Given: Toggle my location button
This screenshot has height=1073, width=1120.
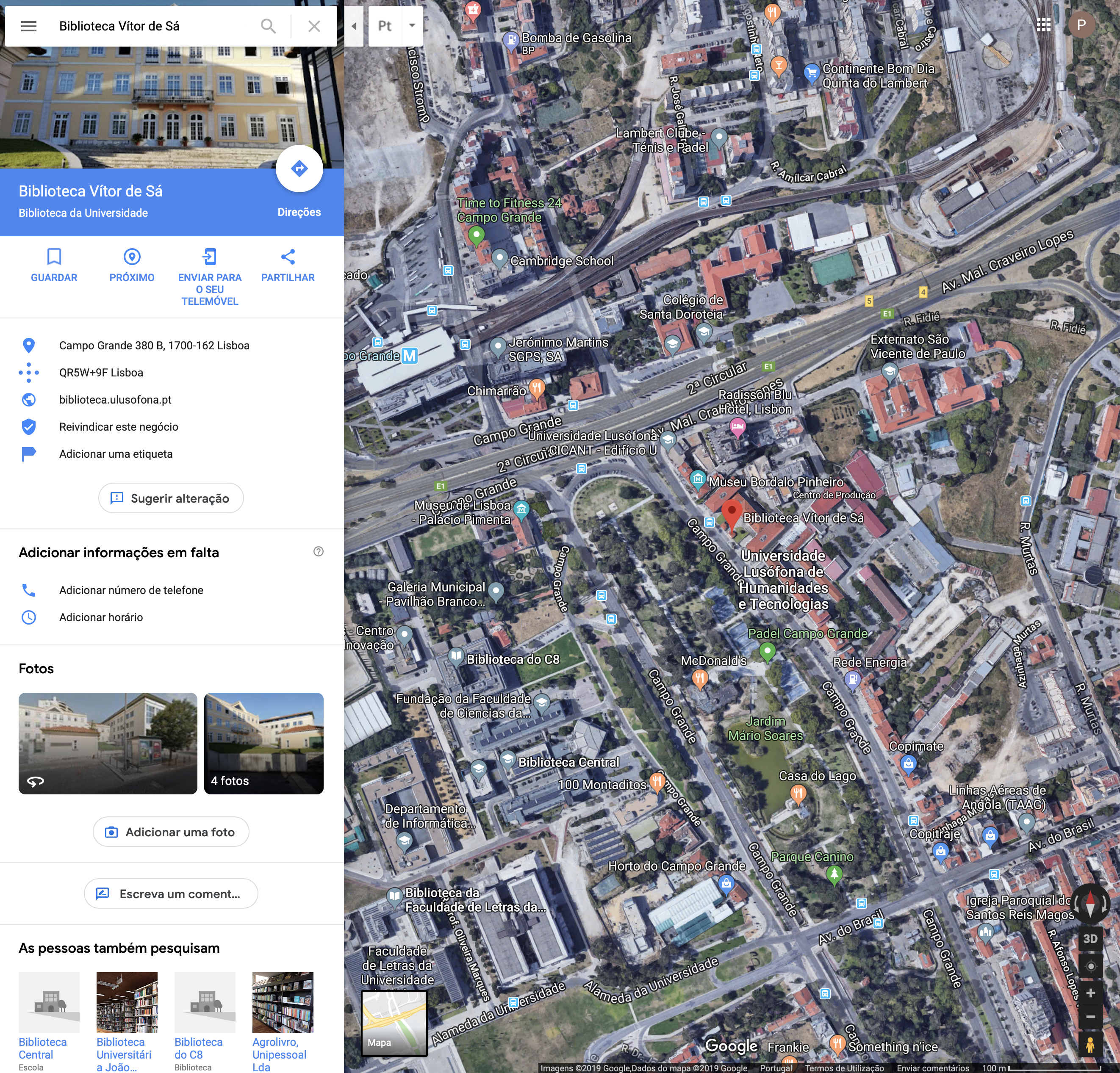Looking at the screenshot, I should (x=1090, y=966).
